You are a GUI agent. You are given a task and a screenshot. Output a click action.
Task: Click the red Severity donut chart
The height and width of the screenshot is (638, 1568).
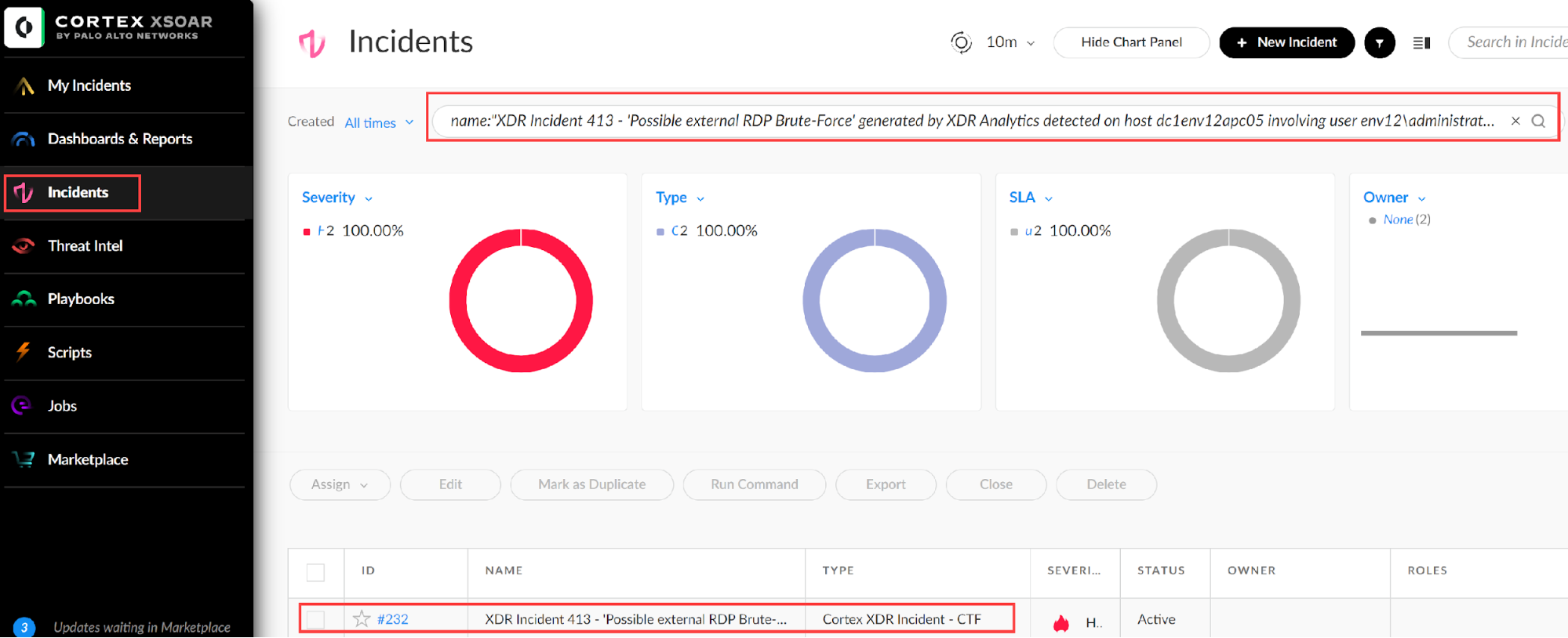coord(521,301)
